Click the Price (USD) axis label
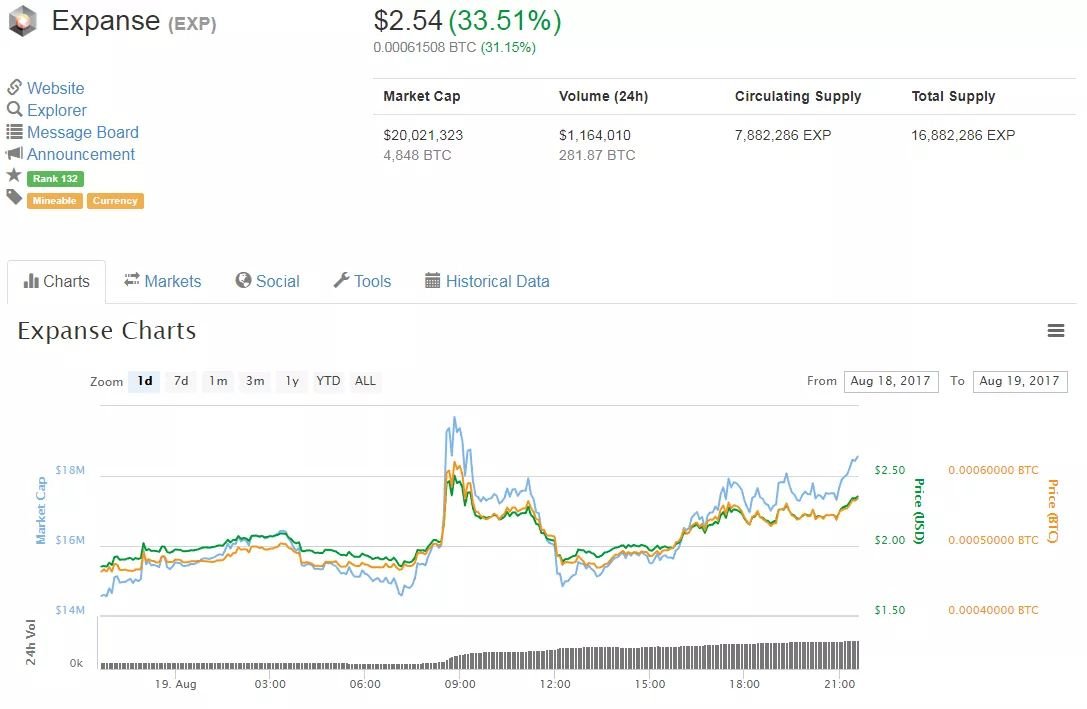The width and height of the screenshot is (1087, 709). [x=919, y=511]
